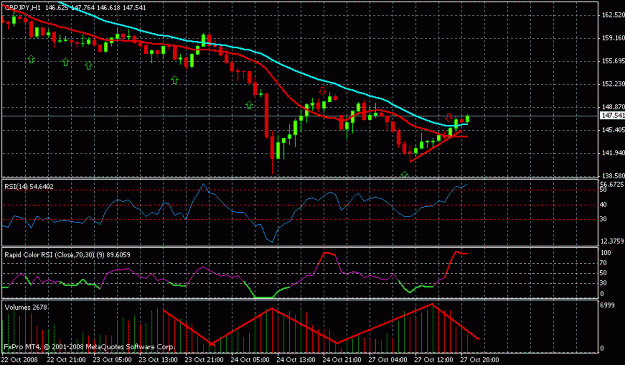Click the 27 Oct 20:00 time label
This screenshot has width=625, height=365.
[480, 359]
